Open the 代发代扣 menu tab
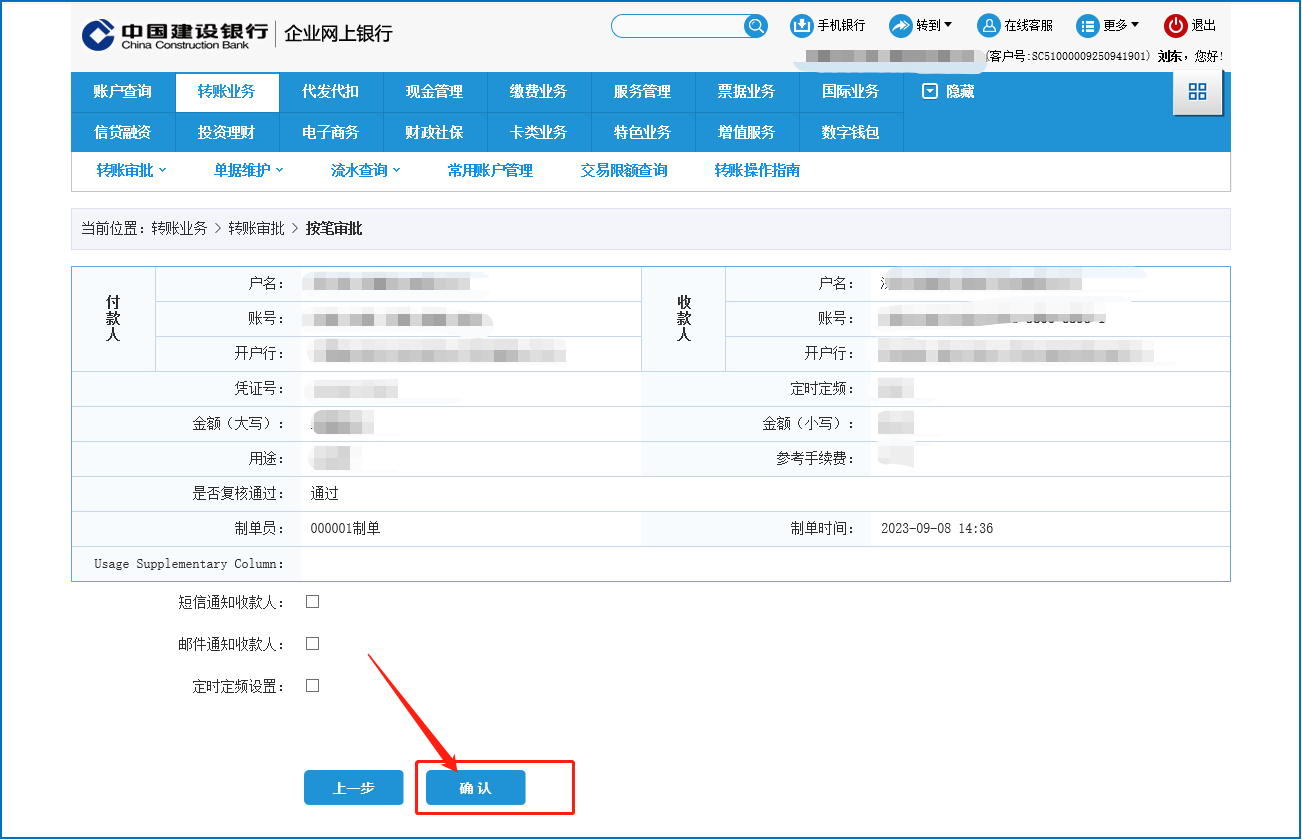 coord(331,92)
